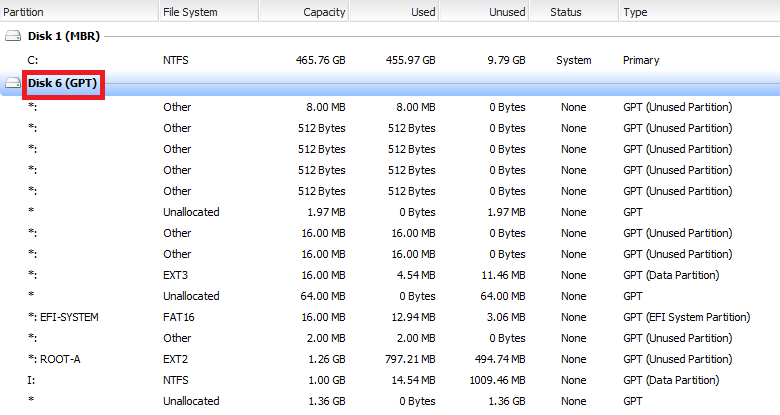Screen dimensions: 780x415
Task: Click the 64.00 MB capacity cell
Action: [323, 296]
